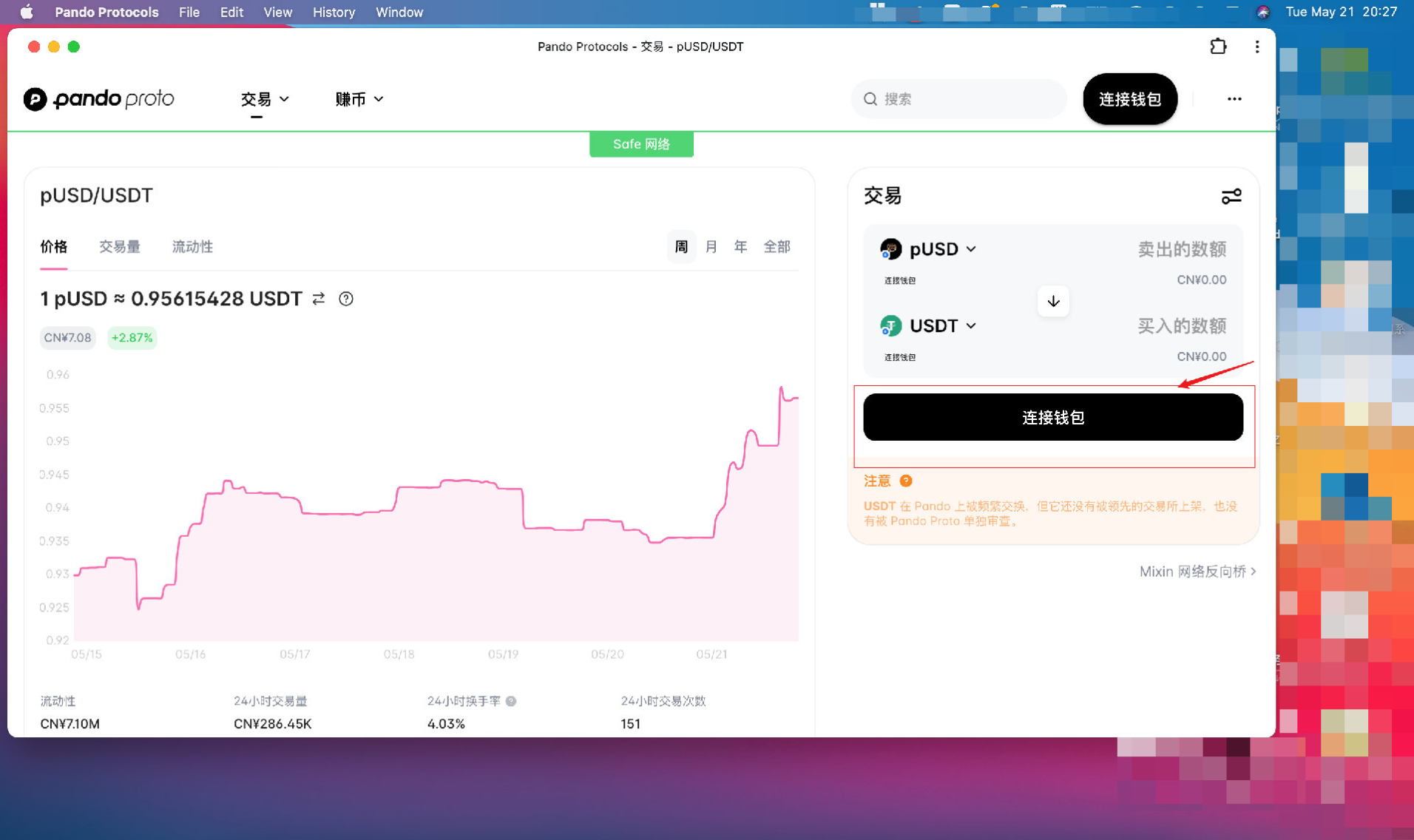Click the price help question icon
The image size is (1414, 840).
[346, 299]
